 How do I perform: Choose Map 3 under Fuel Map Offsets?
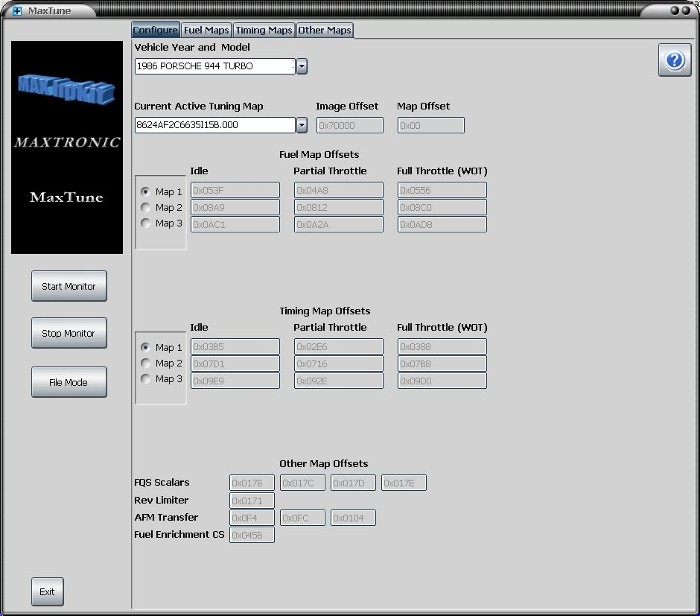coord(146,223)
